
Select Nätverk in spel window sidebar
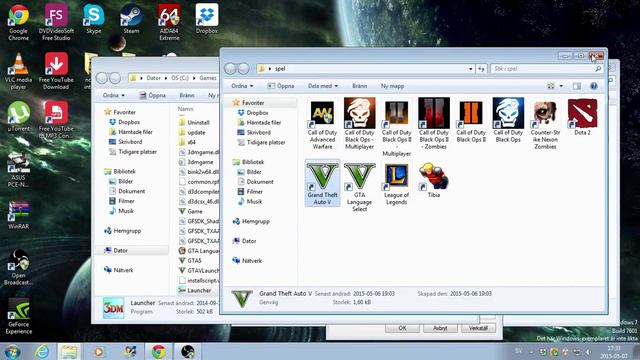247,260
